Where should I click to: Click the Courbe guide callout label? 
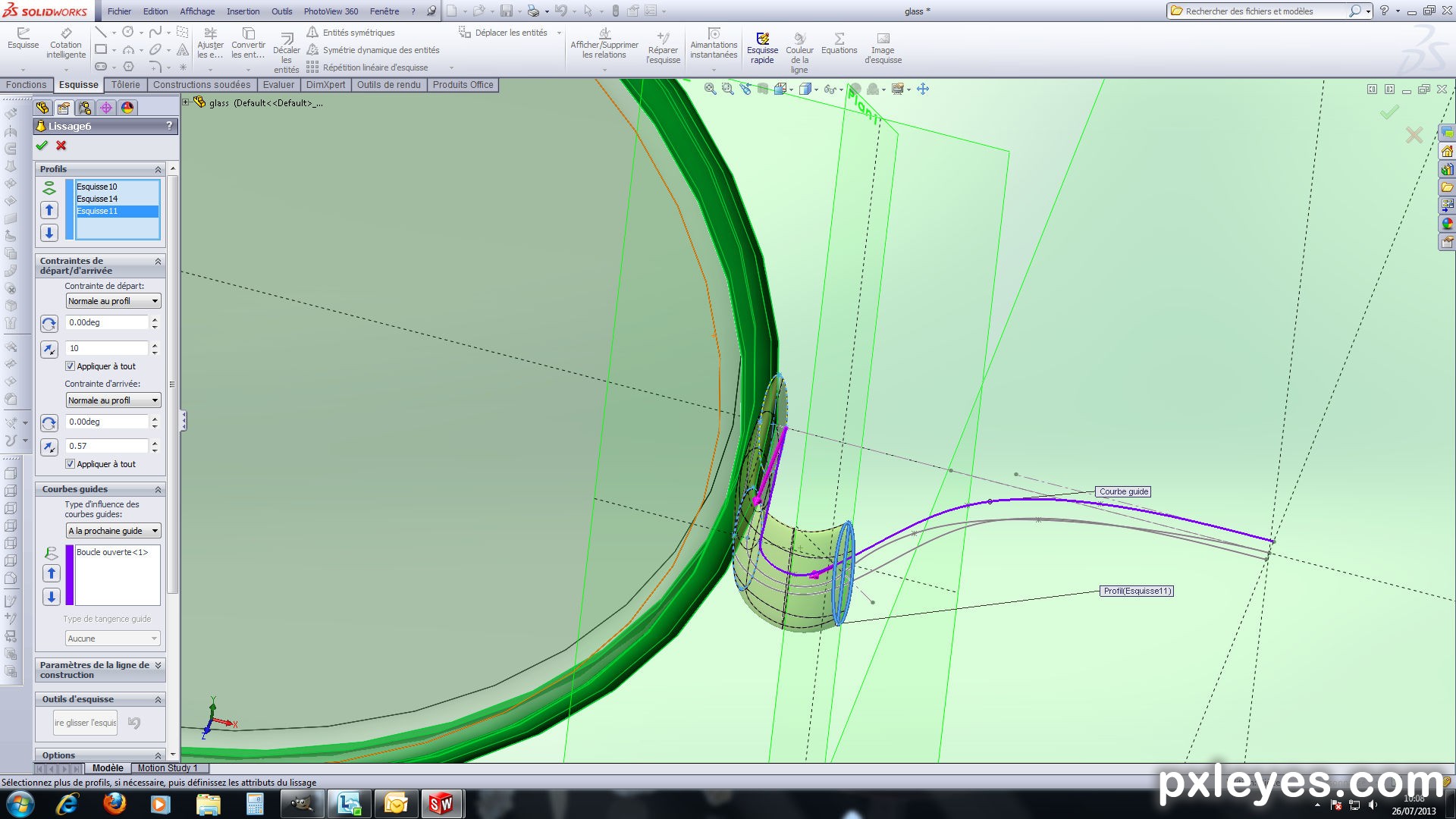point(1123,491)
